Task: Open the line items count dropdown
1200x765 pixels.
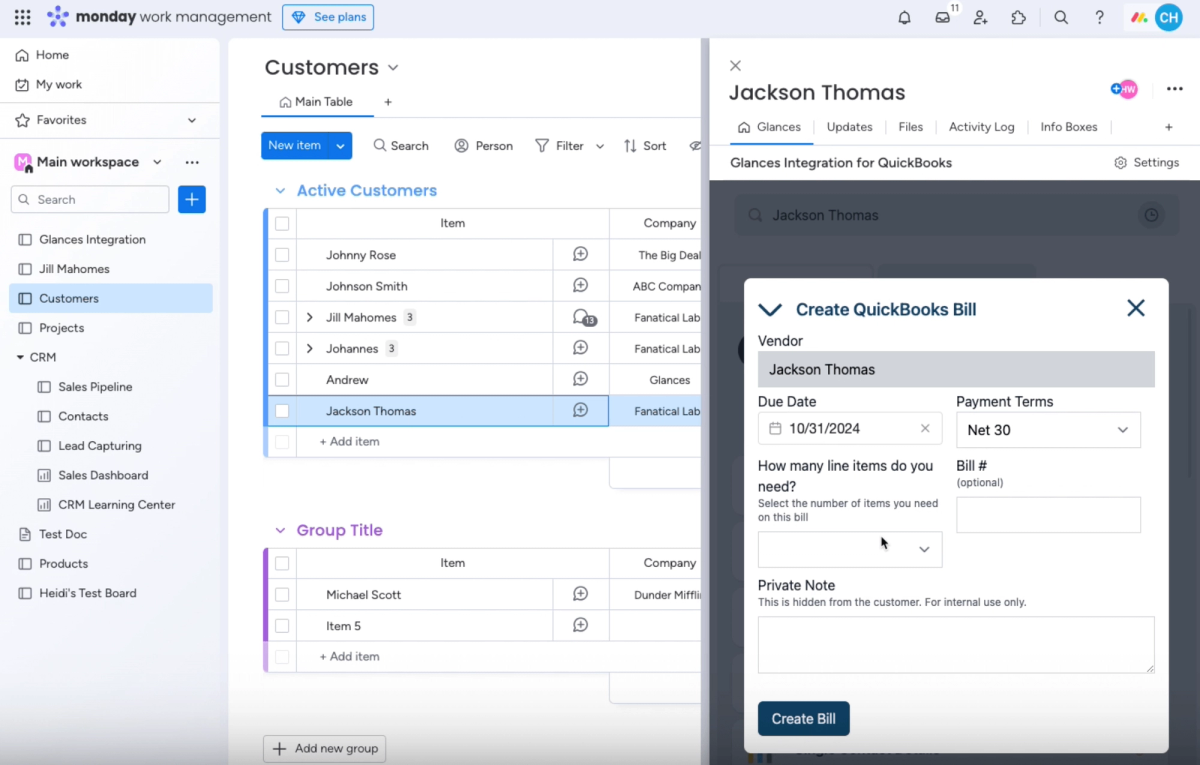Action: tap(850, 549)
